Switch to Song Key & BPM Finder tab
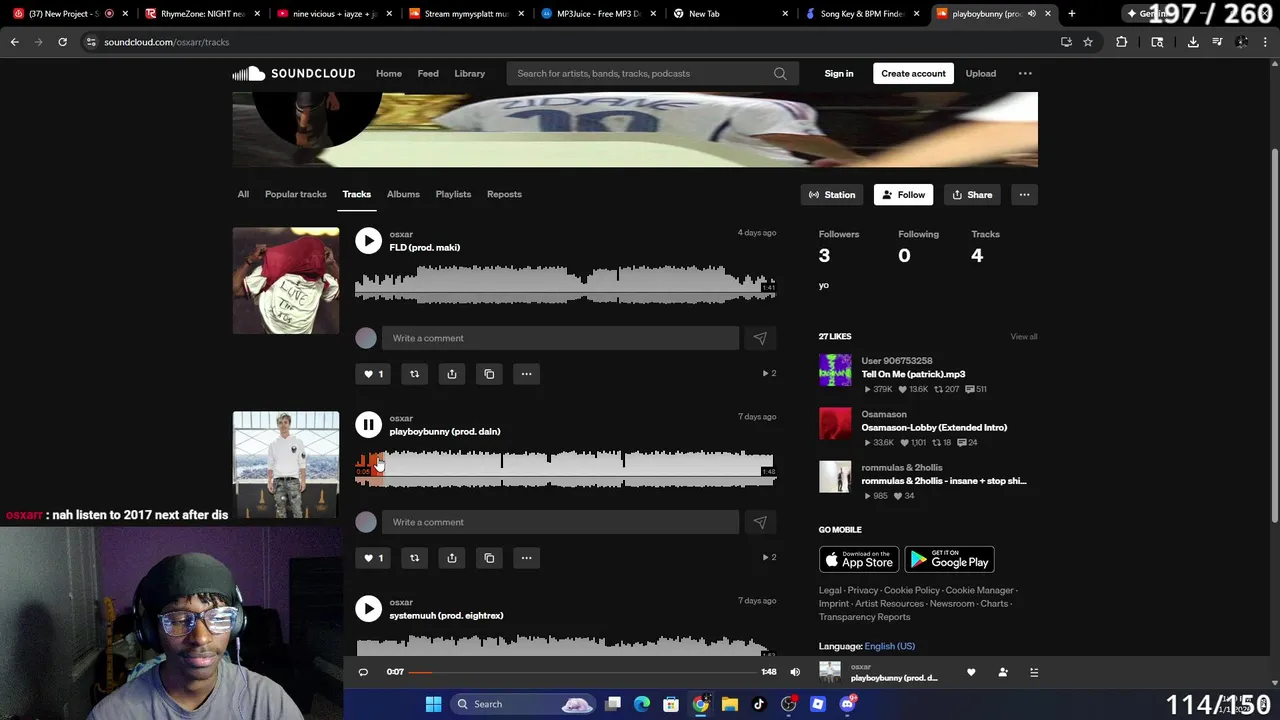Screen dimensions: 1280x720 coord(860,14)
